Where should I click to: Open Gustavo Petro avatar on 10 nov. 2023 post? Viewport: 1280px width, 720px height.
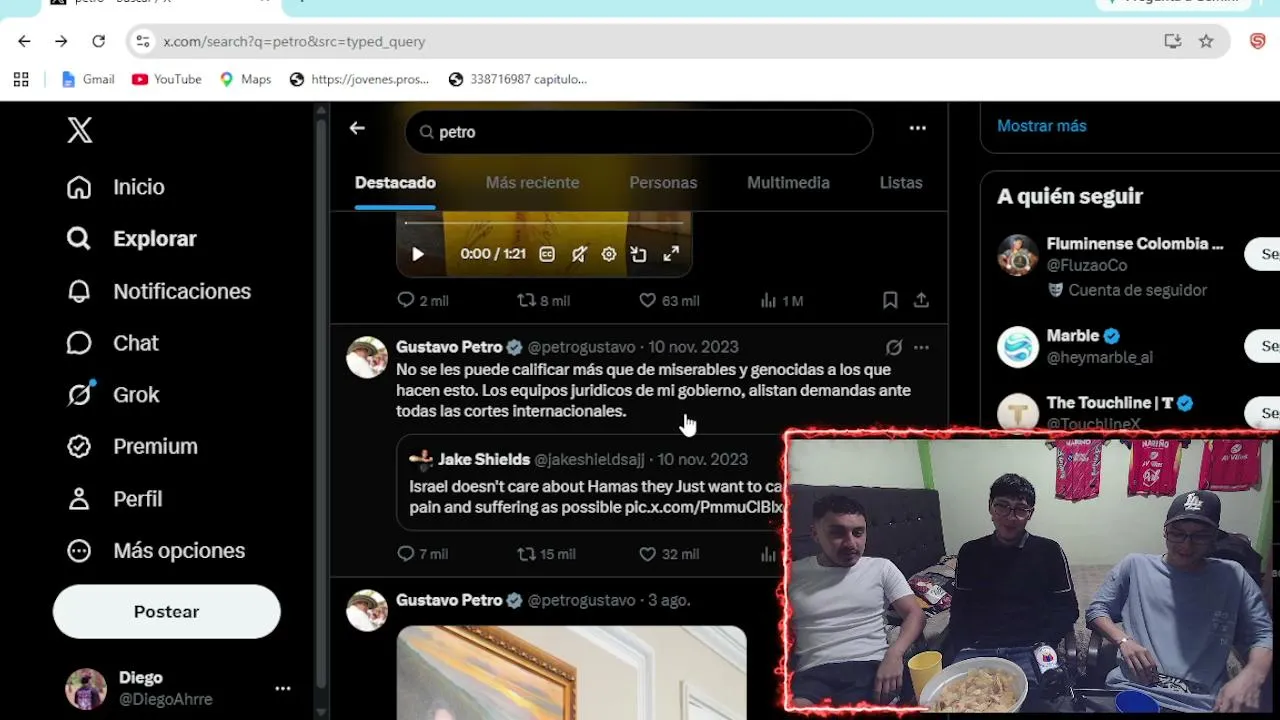pos(367,357)
